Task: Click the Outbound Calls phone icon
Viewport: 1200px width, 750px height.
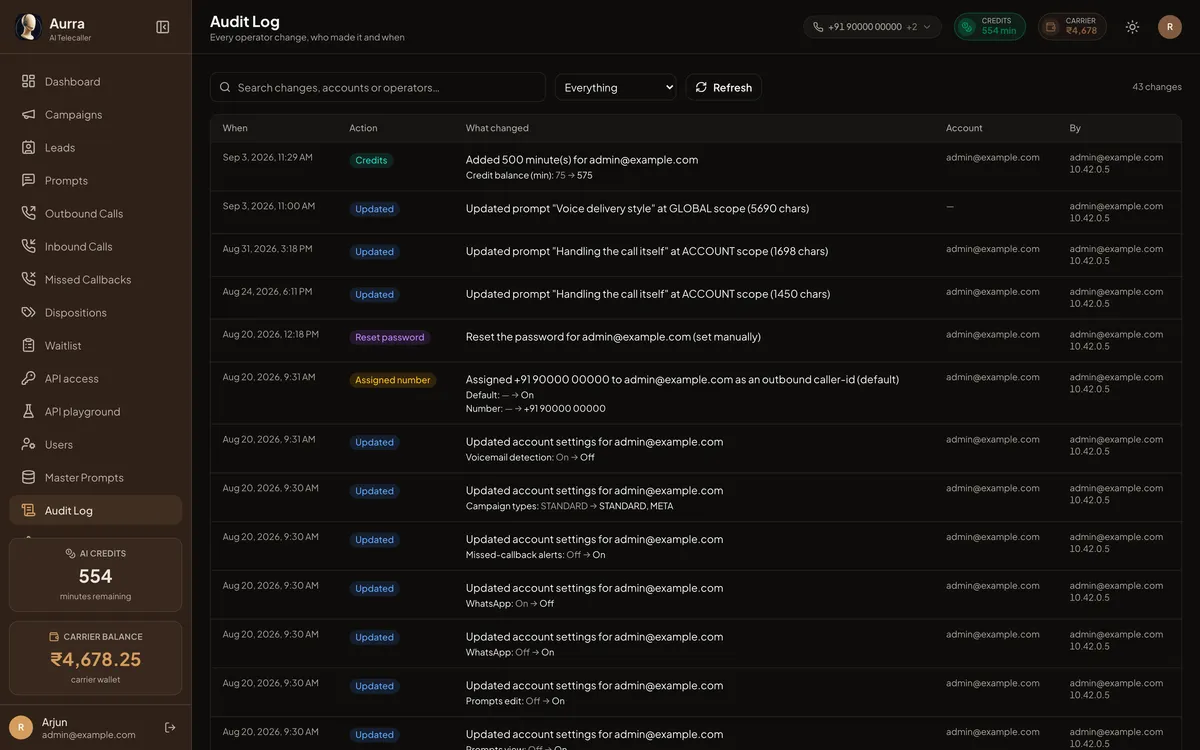Action: click(28, 213)
